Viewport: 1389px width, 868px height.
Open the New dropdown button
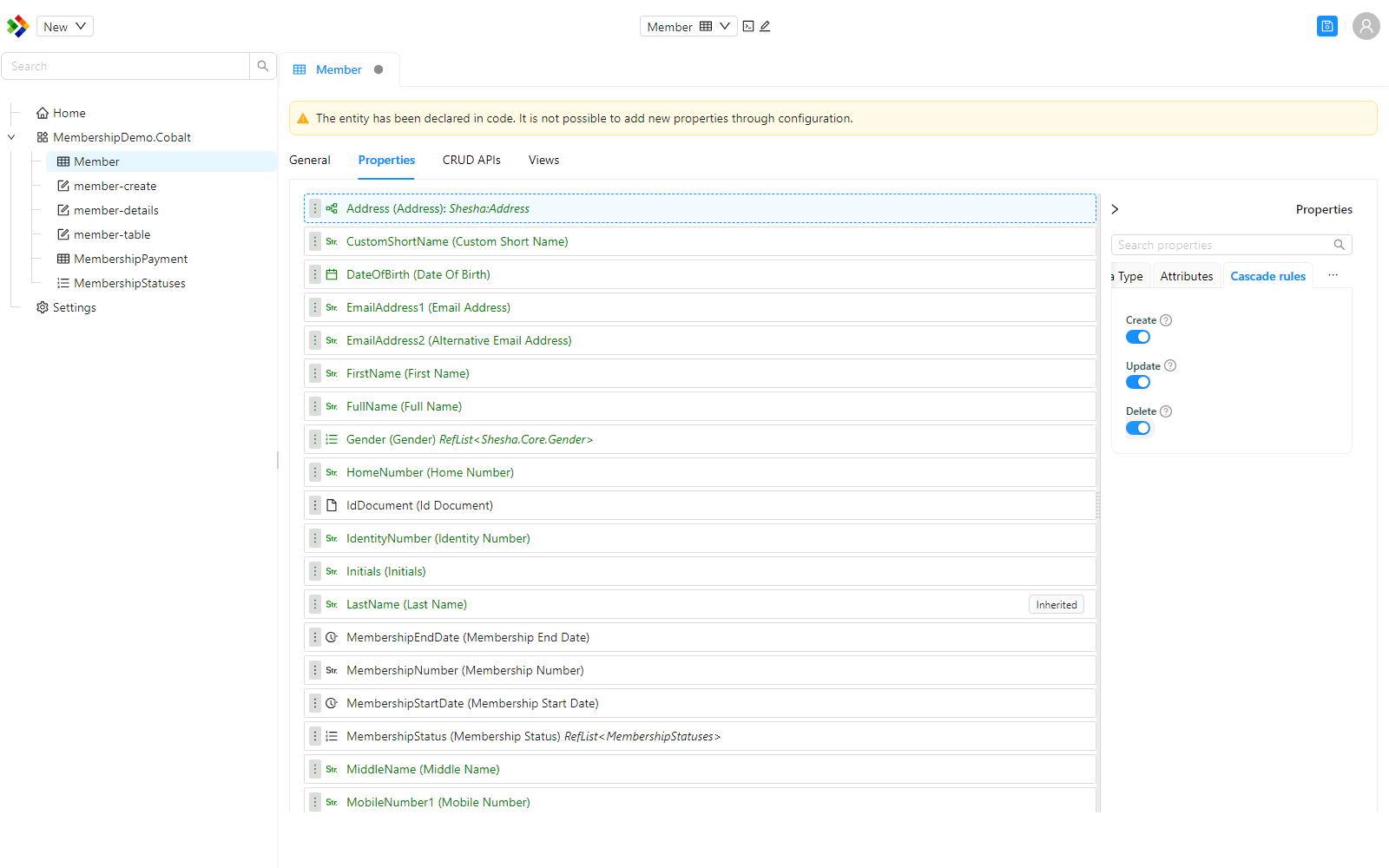tap(65, 26)
